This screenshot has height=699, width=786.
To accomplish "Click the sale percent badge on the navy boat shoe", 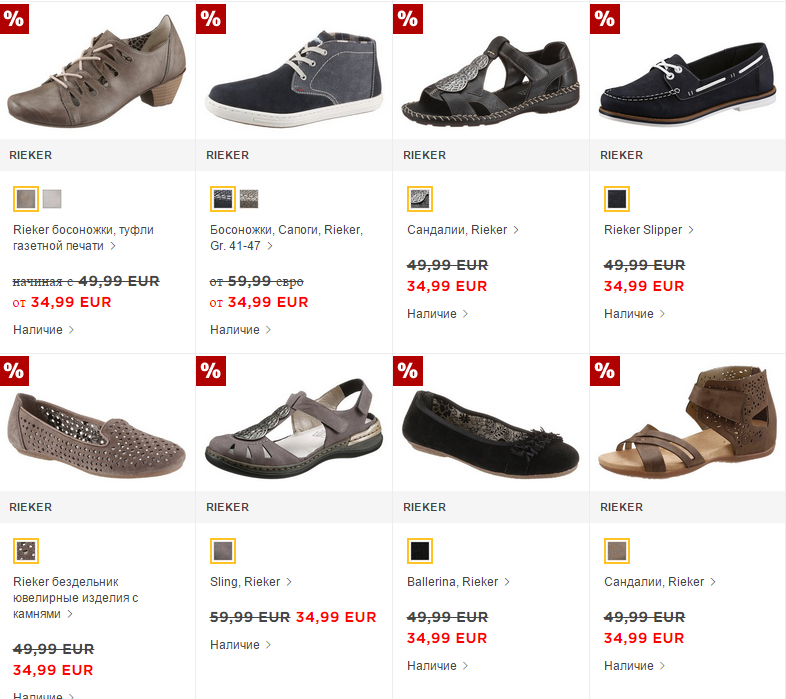I will coord(604,18).
